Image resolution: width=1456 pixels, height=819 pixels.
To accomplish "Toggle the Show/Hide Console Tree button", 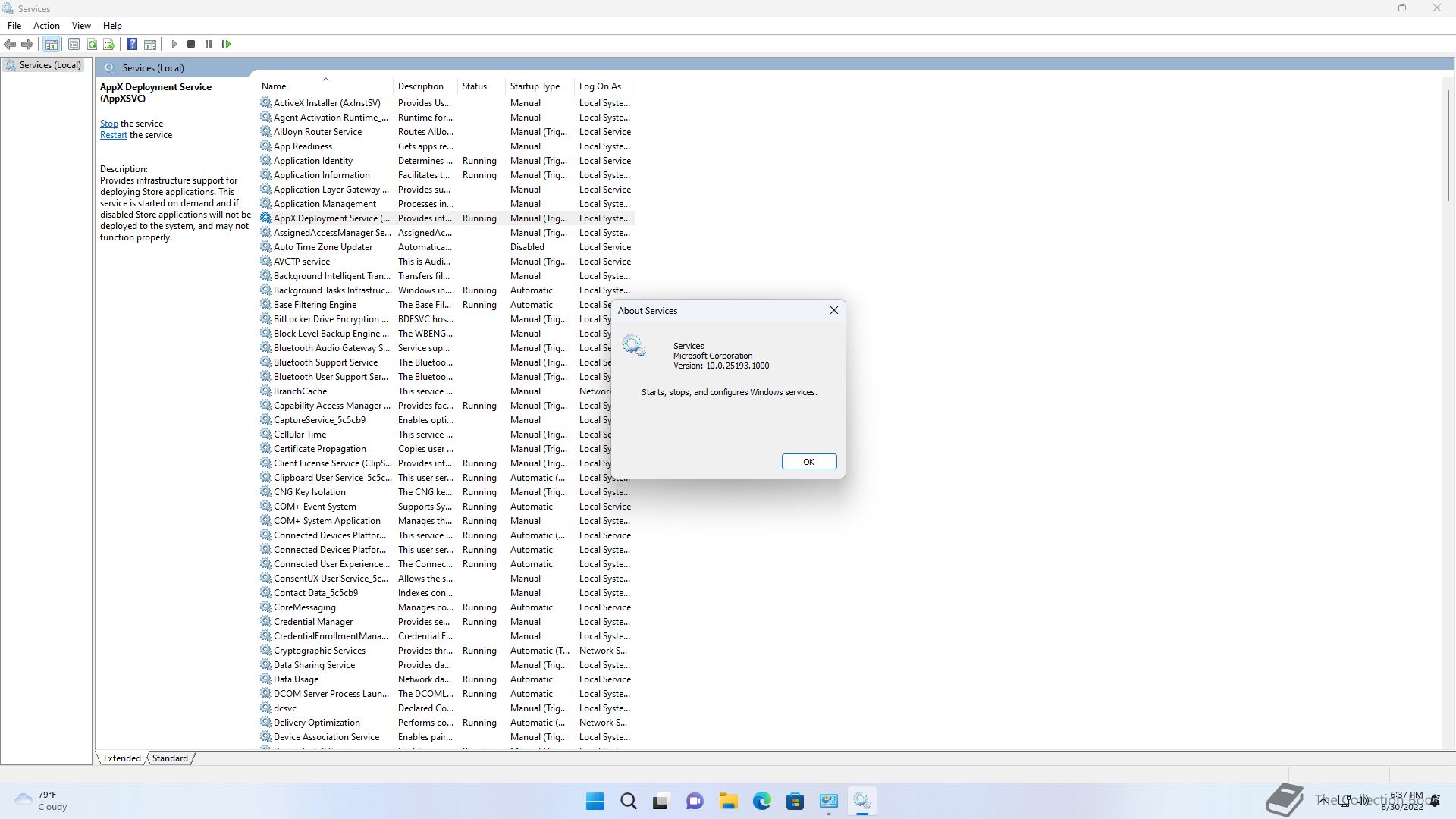I will click(x=52, y=44).
